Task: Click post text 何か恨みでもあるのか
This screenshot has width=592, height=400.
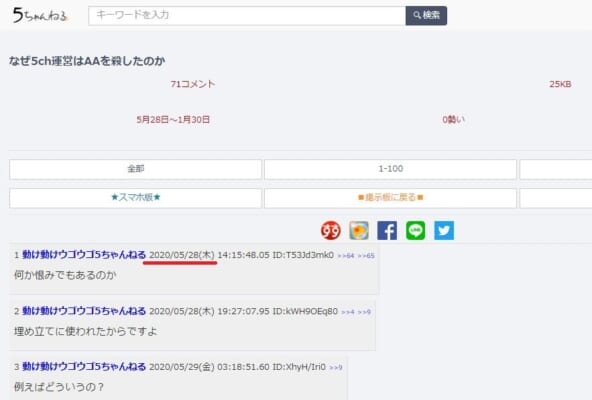Action: point(65,275)
